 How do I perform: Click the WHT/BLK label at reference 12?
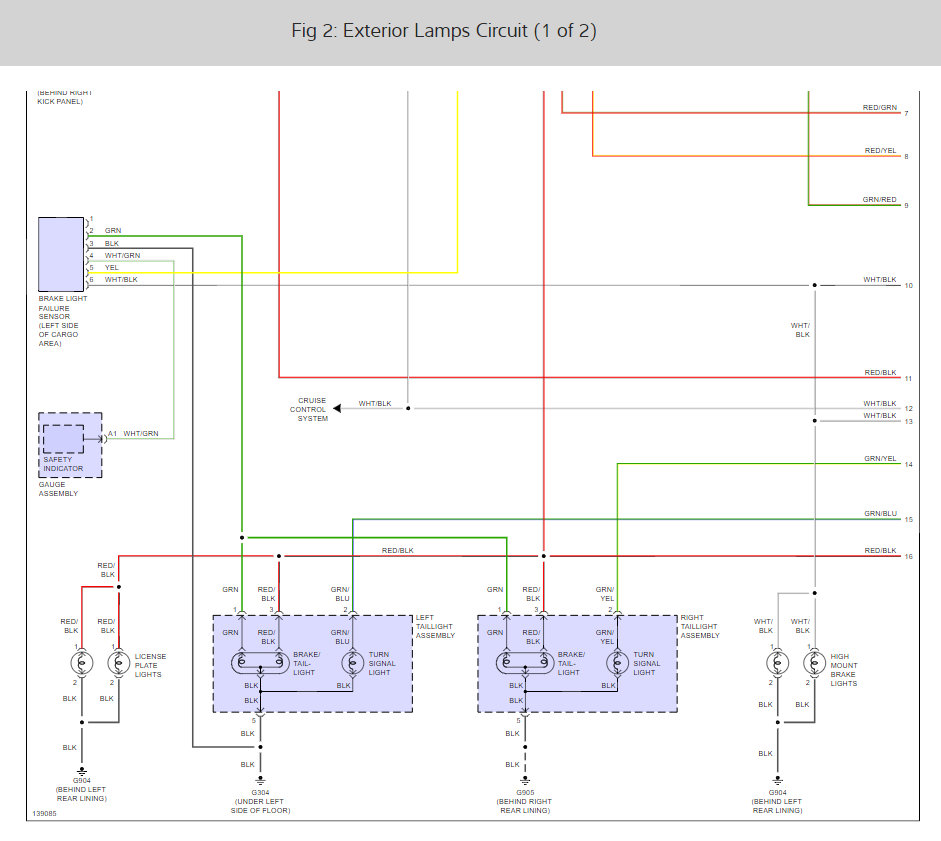[x=880, y=403]
